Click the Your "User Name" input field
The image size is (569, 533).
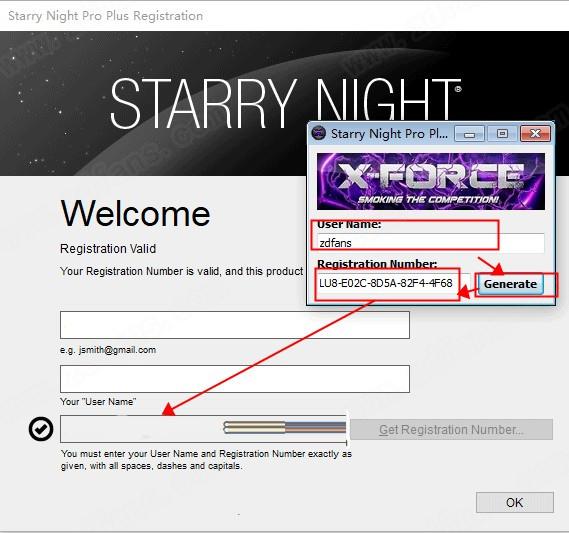click(x=235, y=379)
